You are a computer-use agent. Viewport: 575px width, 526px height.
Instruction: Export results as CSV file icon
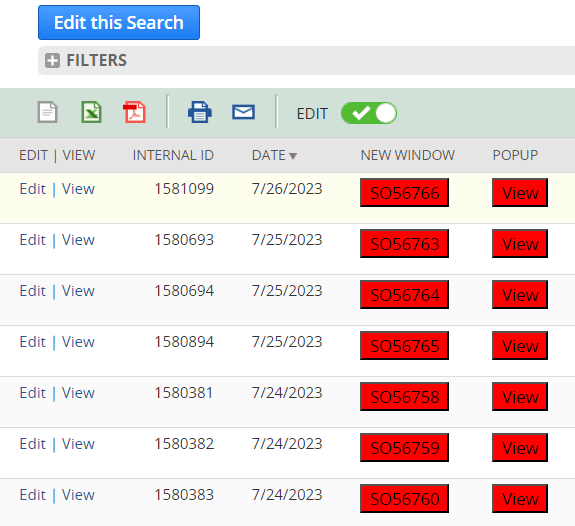48,112
